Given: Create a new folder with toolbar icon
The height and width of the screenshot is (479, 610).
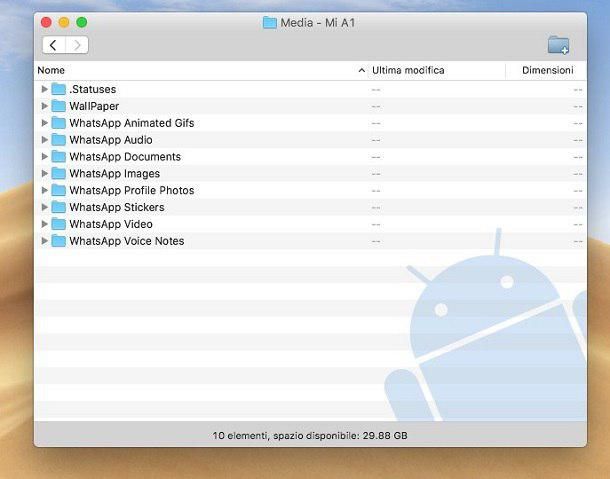Looking at the screenshot, I should click(x=558, y=45).
